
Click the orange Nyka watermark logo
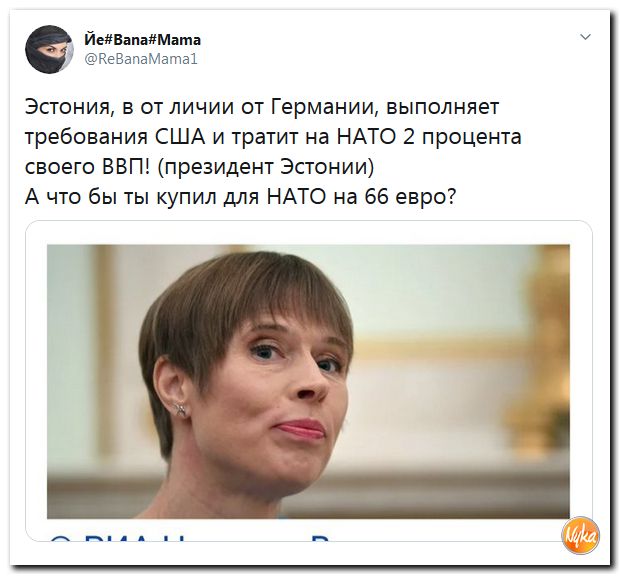(x=580, y=536)
